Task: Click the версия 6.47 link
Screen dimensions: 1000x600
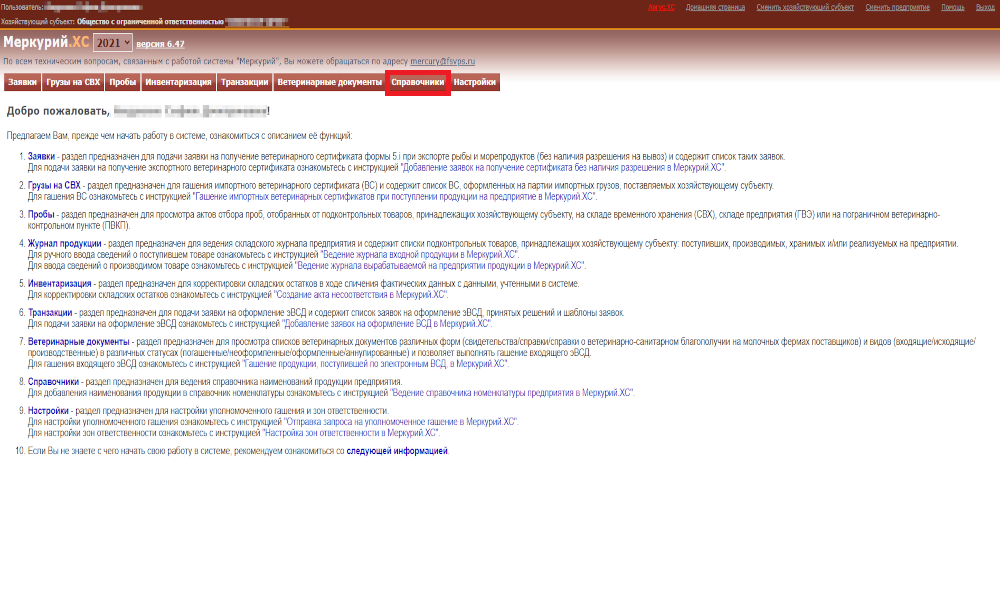Action: (160, 44)
